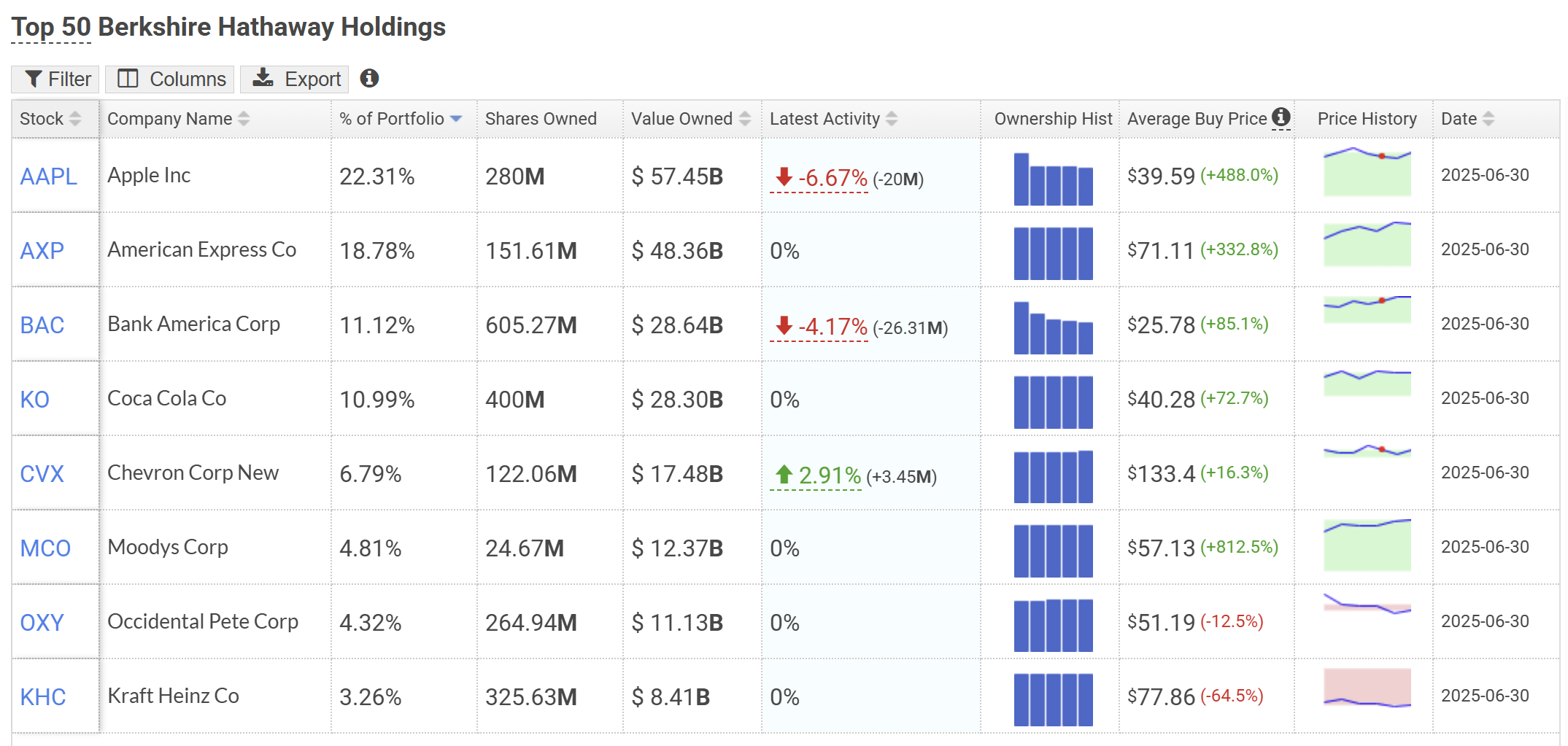1568x746 pixels.
Task: Select the Kraft Heinz Co name
Action: pos(173,696)
